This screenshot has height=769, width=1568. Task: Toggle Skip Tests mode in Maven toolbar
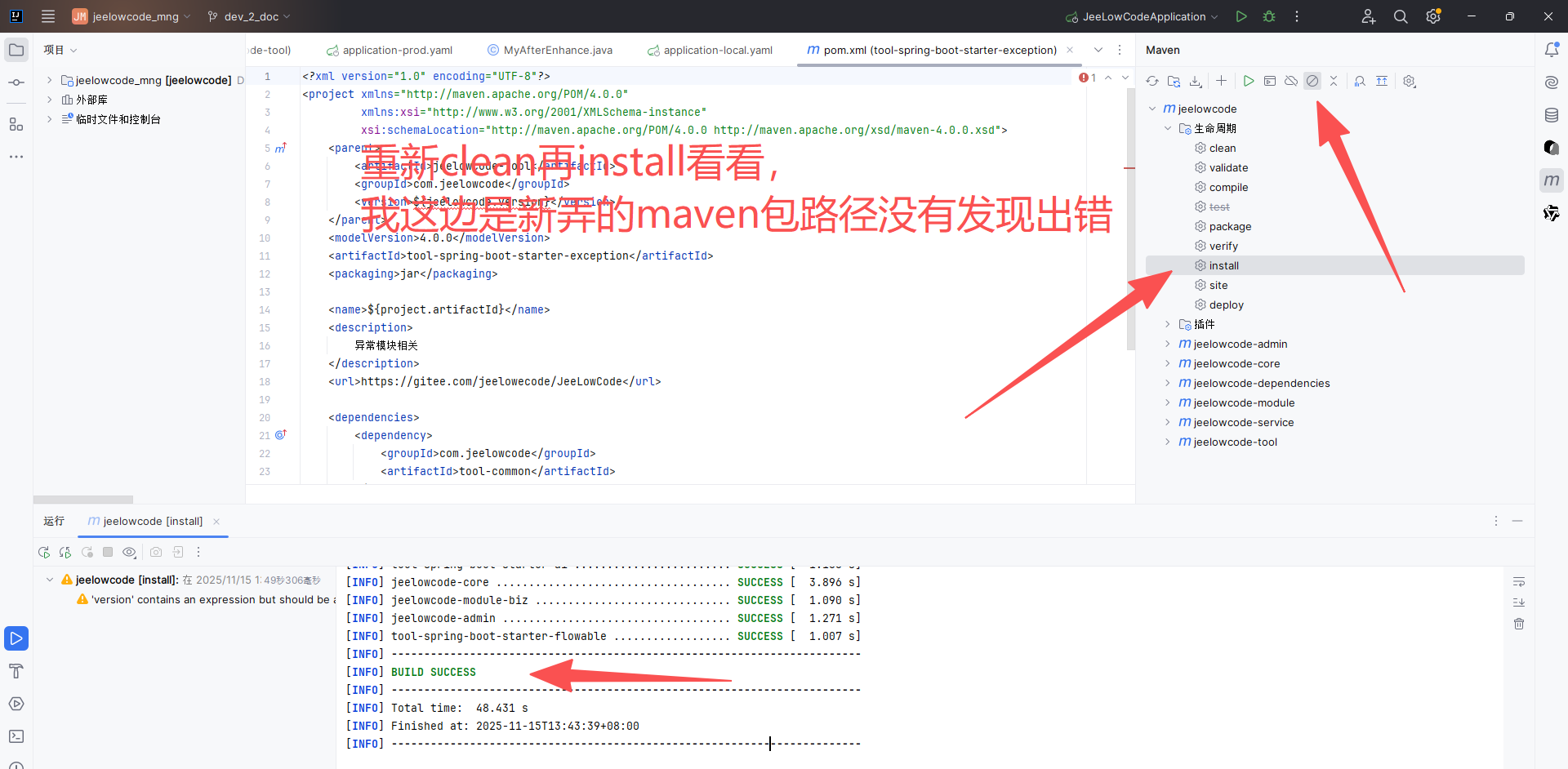click(1312, 81)
